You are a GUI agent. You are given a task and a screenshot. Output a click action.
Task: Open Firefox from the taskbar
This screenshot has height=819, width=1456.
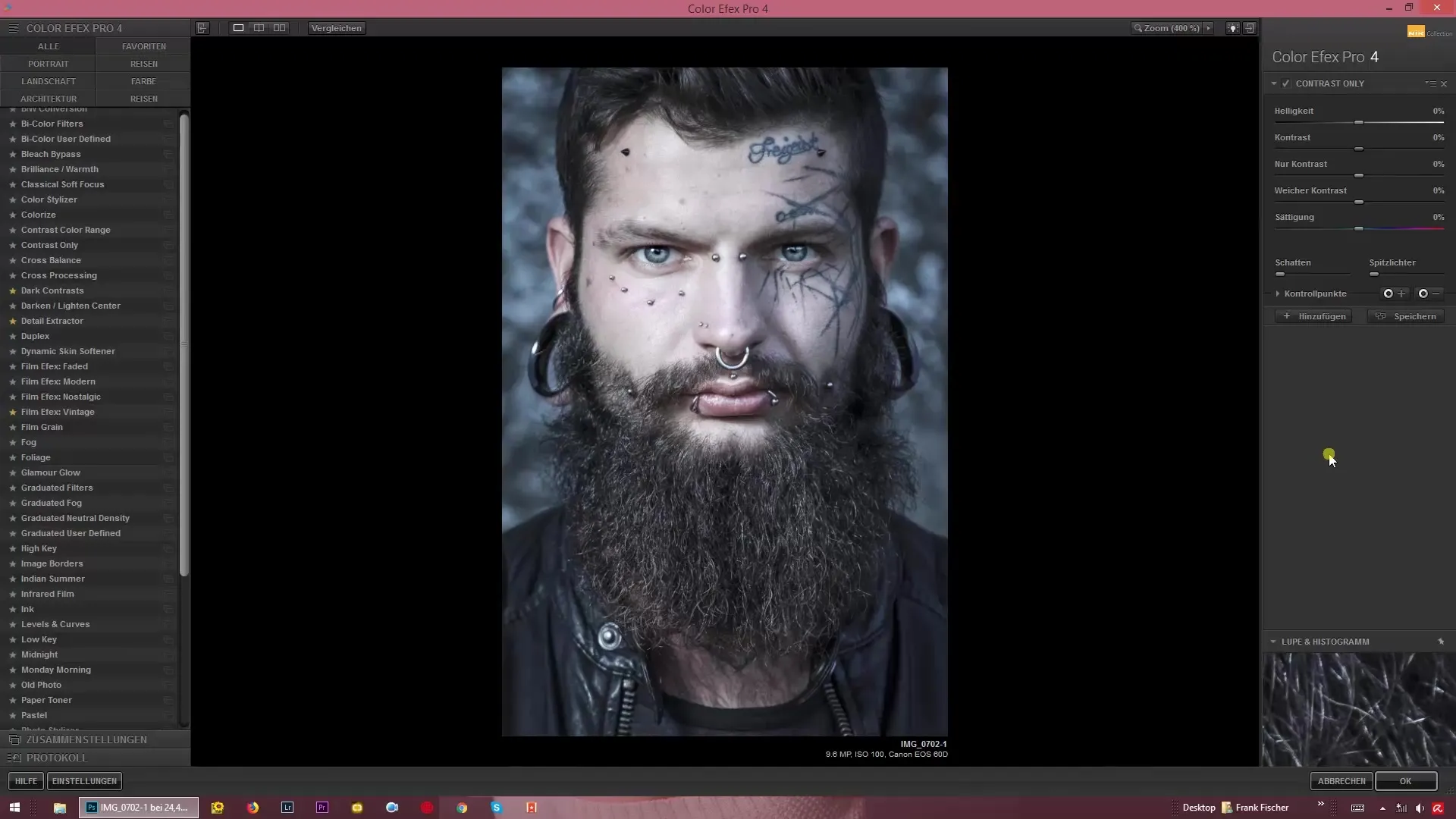point(253,808)
